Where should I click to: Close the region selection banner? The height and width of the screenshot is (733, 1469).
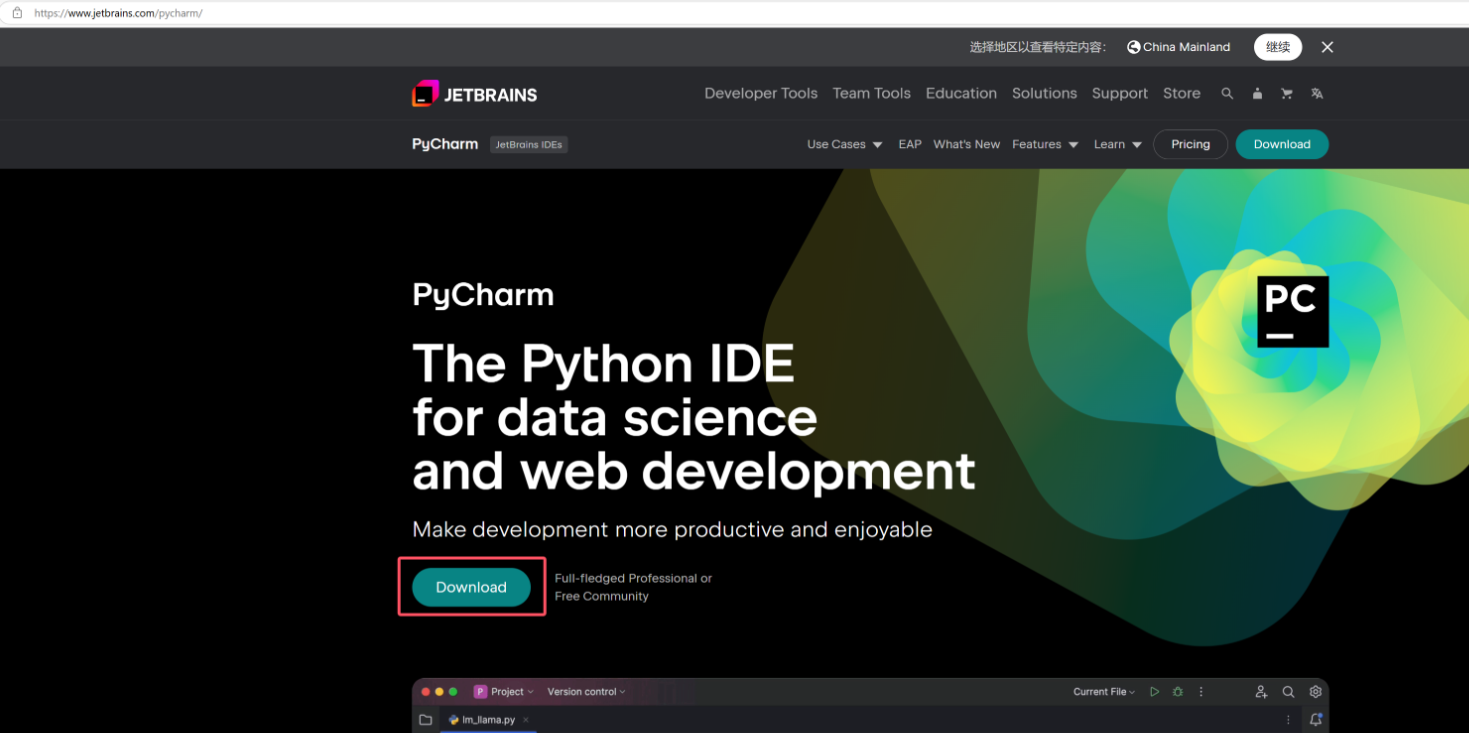coord(1327,47)
